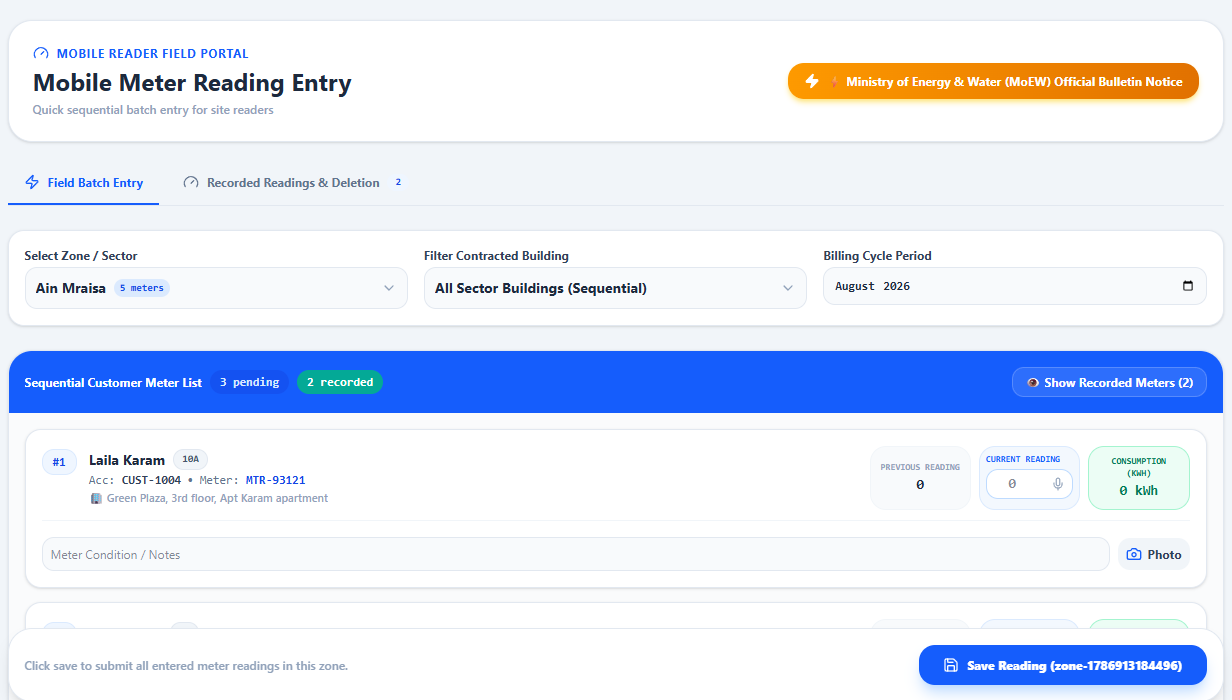Click the Previous Reading value box

click(x=920, y=478)
